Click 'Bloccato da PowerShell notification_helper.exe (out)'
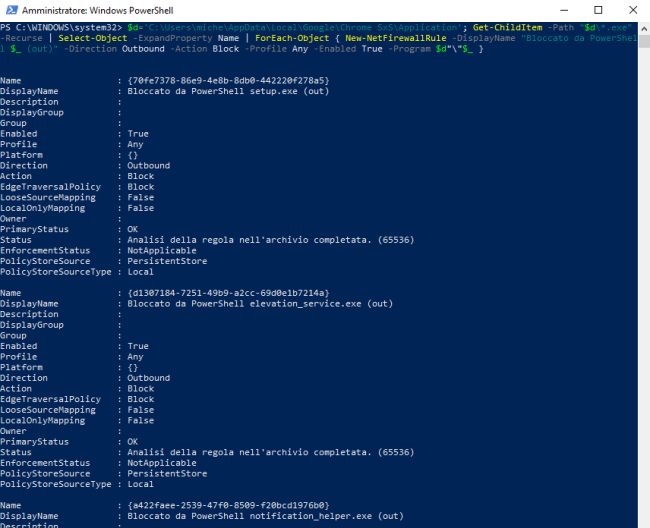 [265, 516]
